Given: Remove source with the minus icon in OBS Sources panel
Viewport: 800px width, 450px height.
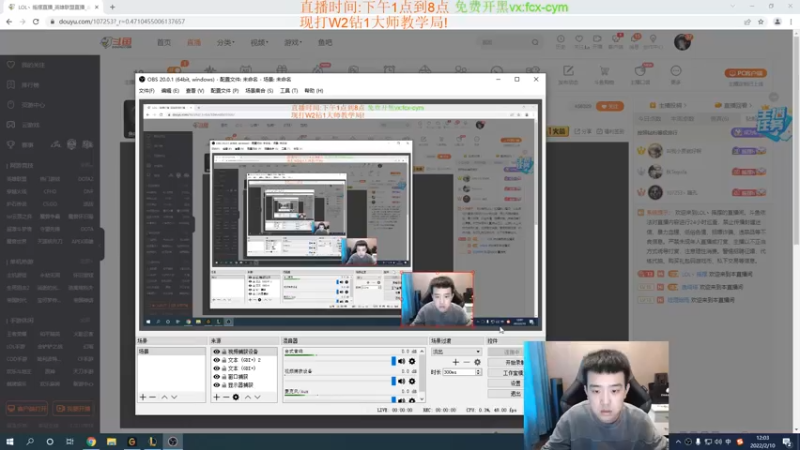Looking at the screenshot, I should click(x=226, y=397).
